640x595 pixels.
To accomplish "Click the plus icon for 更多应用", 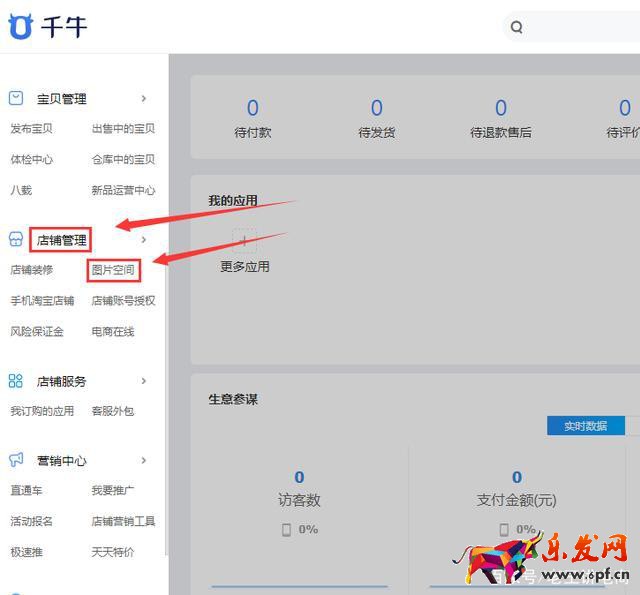I will pos(244,241).
